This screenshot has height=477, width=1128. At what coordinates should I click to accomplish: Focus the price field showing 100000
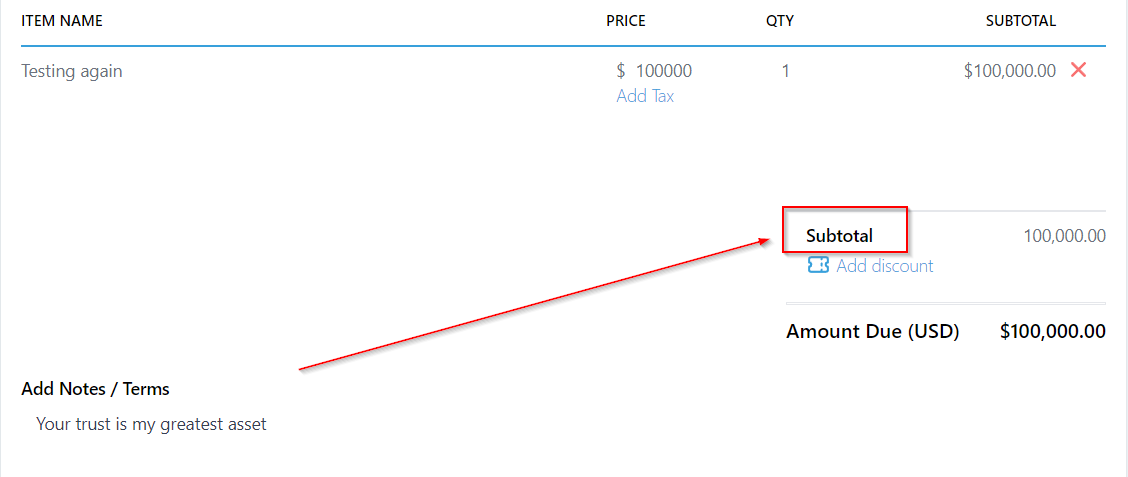pos(663,71)
